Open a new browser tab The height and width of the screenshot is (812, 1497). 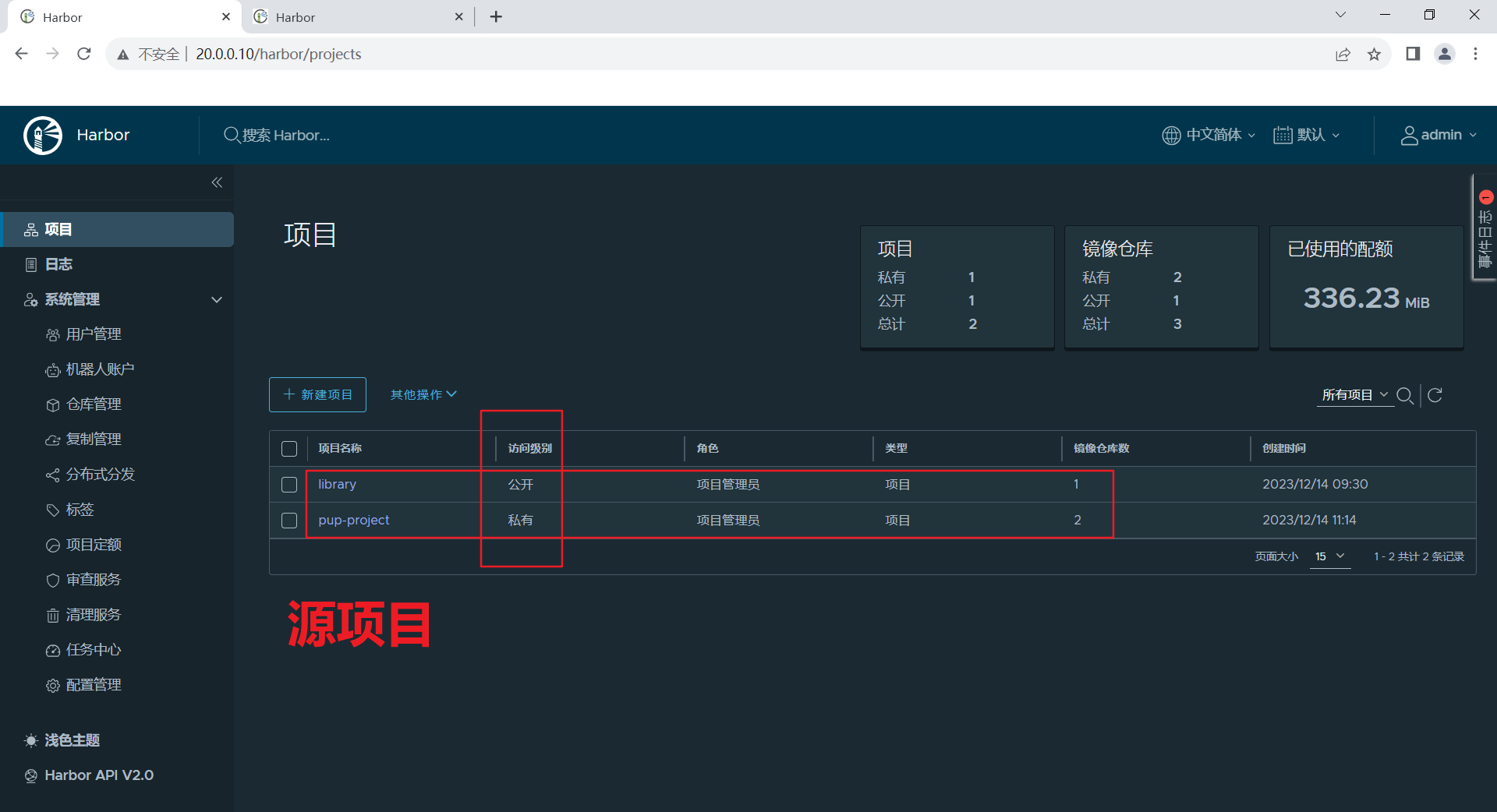(496, 16)
